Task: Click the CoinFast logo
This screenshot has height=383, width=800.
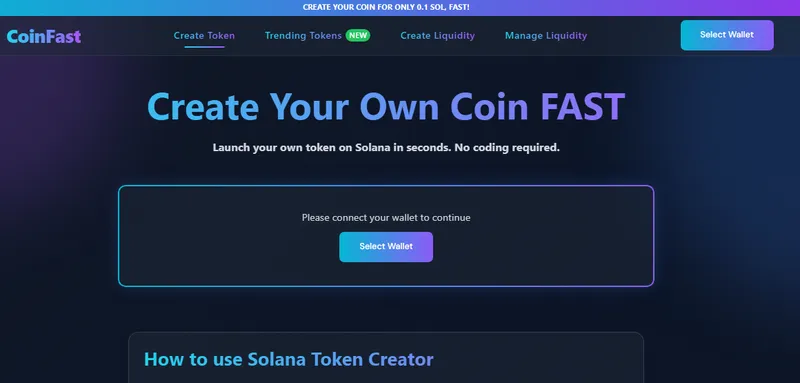Action: 44,36
